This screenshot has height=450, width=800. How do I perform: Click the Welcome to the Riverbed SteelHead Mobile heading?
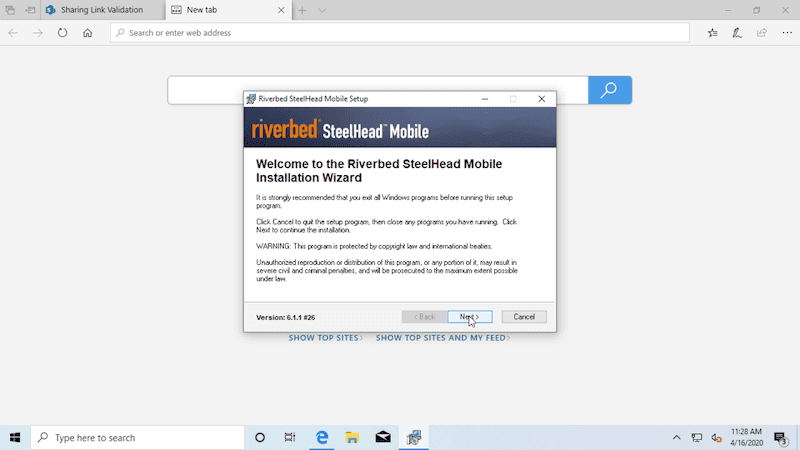pyautogui.click(x=379, y=170)
